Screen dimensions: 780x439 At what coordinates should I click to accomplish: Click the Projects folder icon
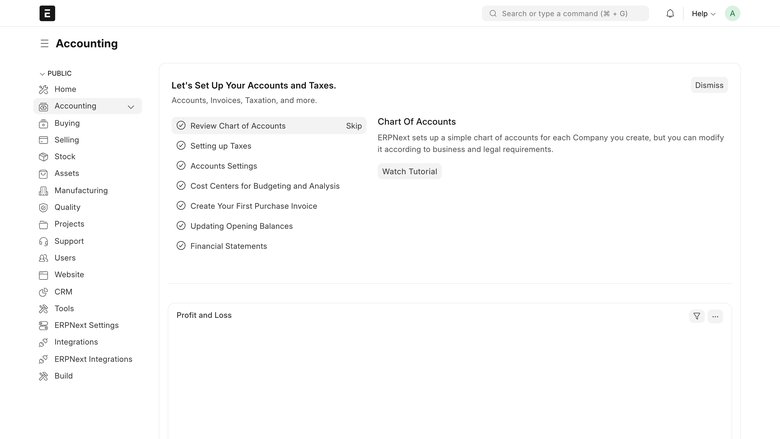[44, 224]
